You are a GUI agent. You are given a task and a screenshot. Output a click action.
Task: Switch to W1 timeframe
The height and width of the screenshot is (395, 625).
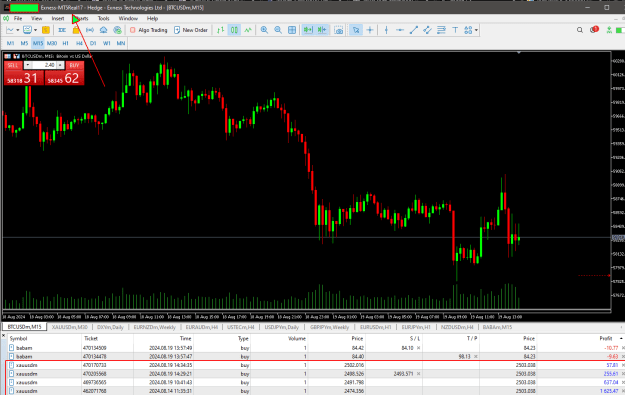pyautogui.click(x=106, y=43)
